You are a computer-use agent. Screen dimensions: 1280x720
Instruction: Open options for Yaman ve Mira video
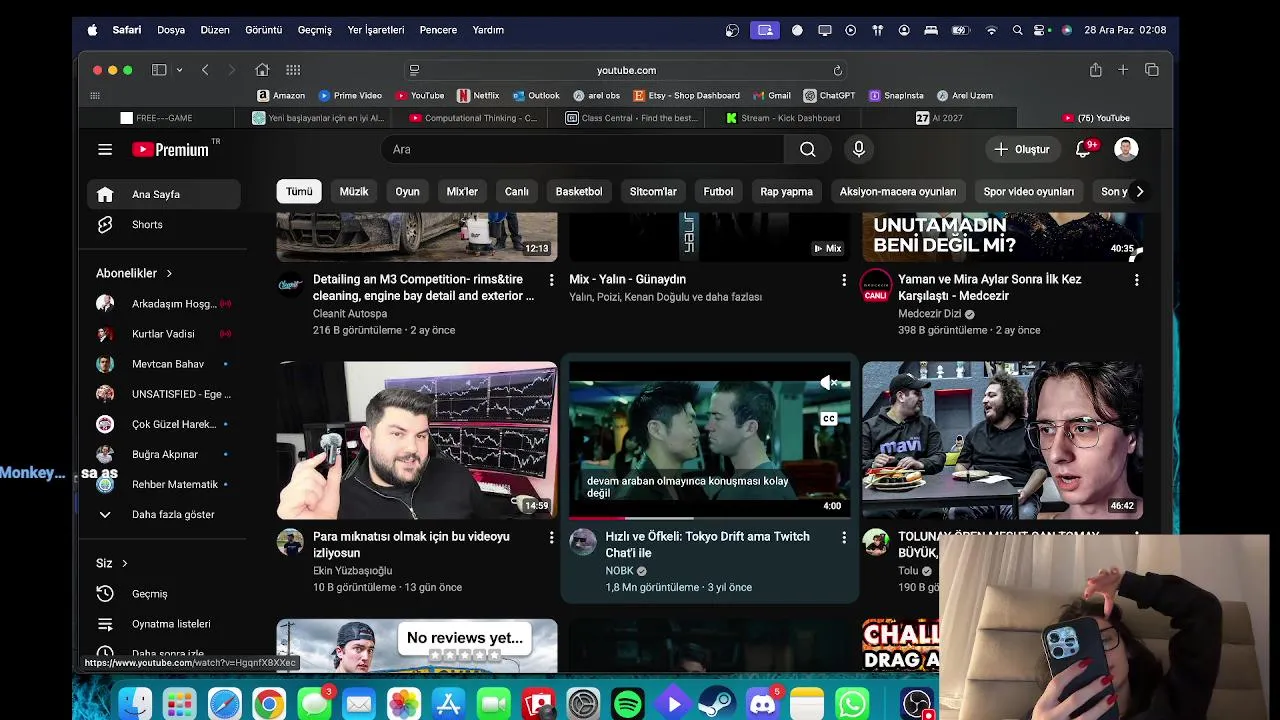tap(1136, 280)
